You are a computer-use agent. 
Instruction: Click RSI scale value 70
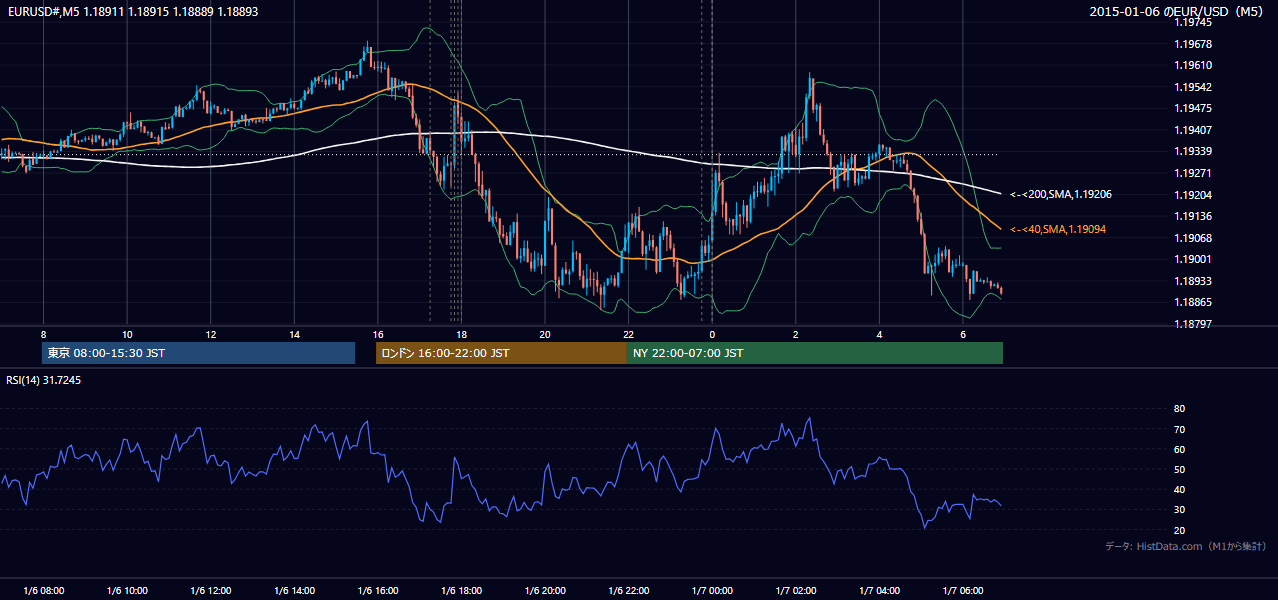tap(1180, 429)
